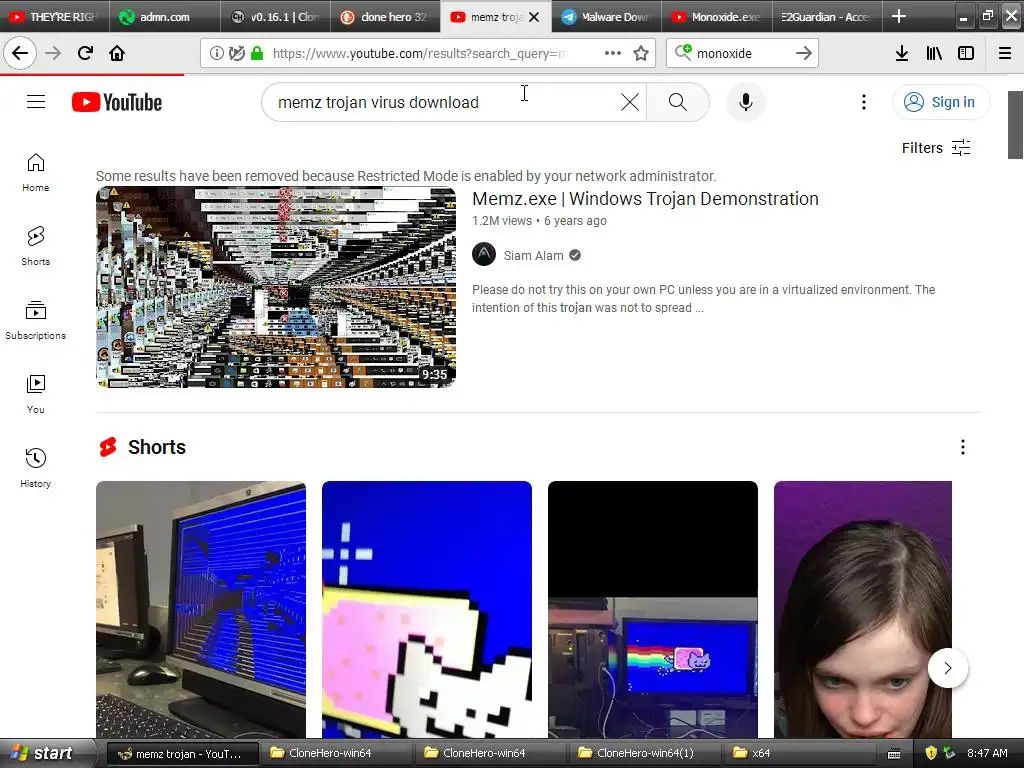
Task: Open the Shorts shelf more options
Action: coord(963,447)
